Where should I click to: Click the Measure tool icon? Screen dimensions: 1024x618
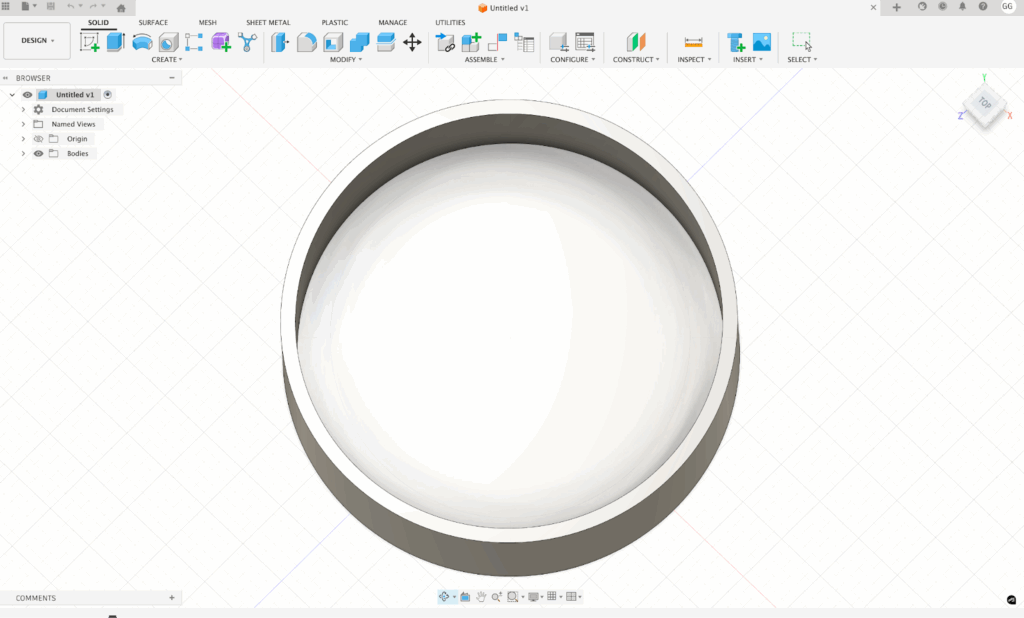coord(693,42)
